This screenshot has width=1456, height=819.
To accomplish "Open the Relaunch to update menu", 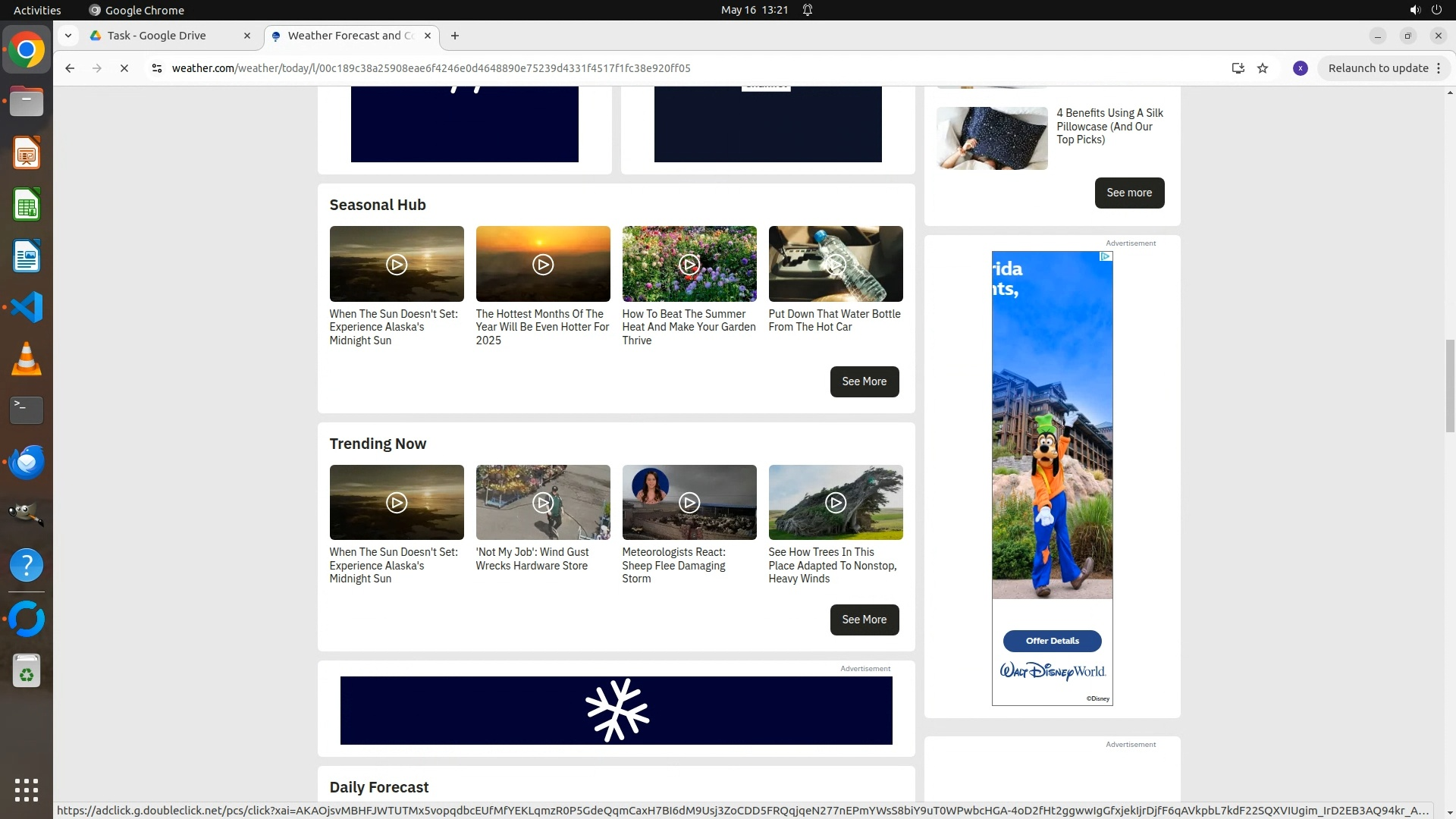I will click(x=1384, y=68).
